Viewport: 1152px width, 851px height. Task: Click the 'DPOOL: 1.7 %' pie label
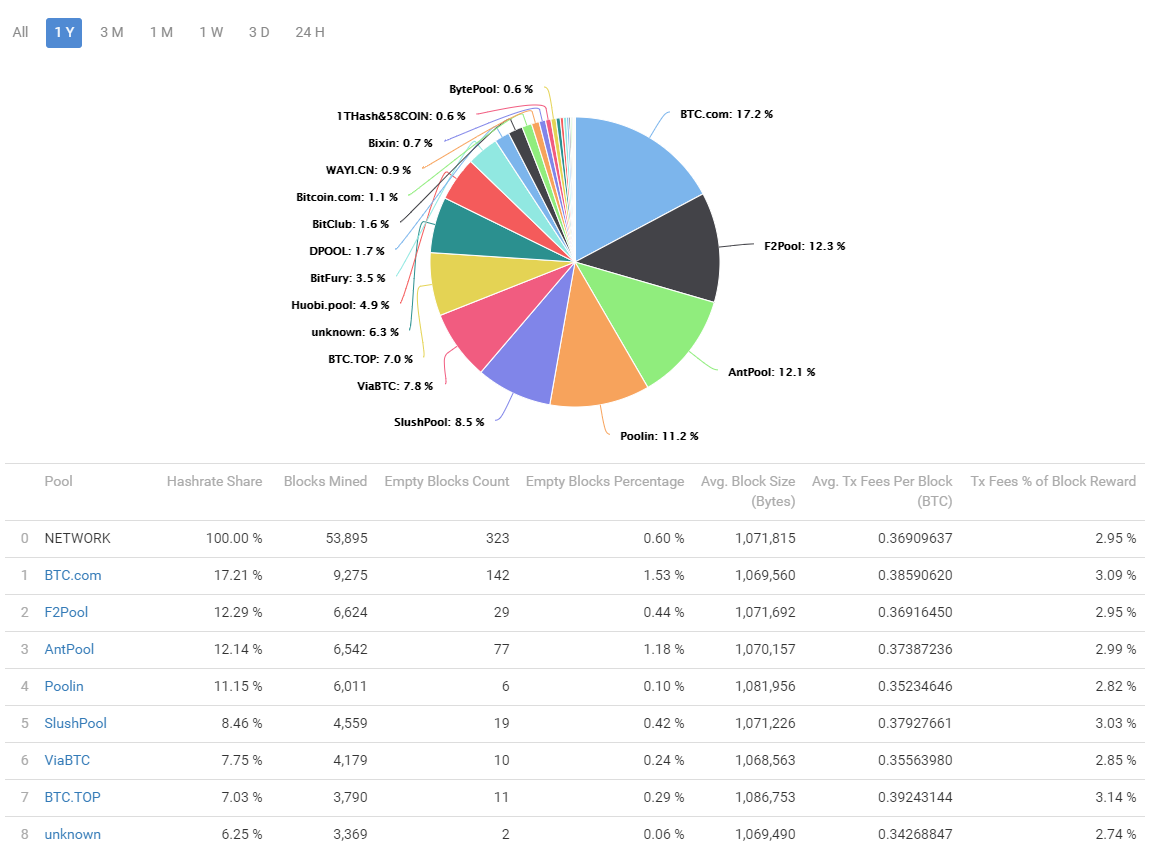347,251
